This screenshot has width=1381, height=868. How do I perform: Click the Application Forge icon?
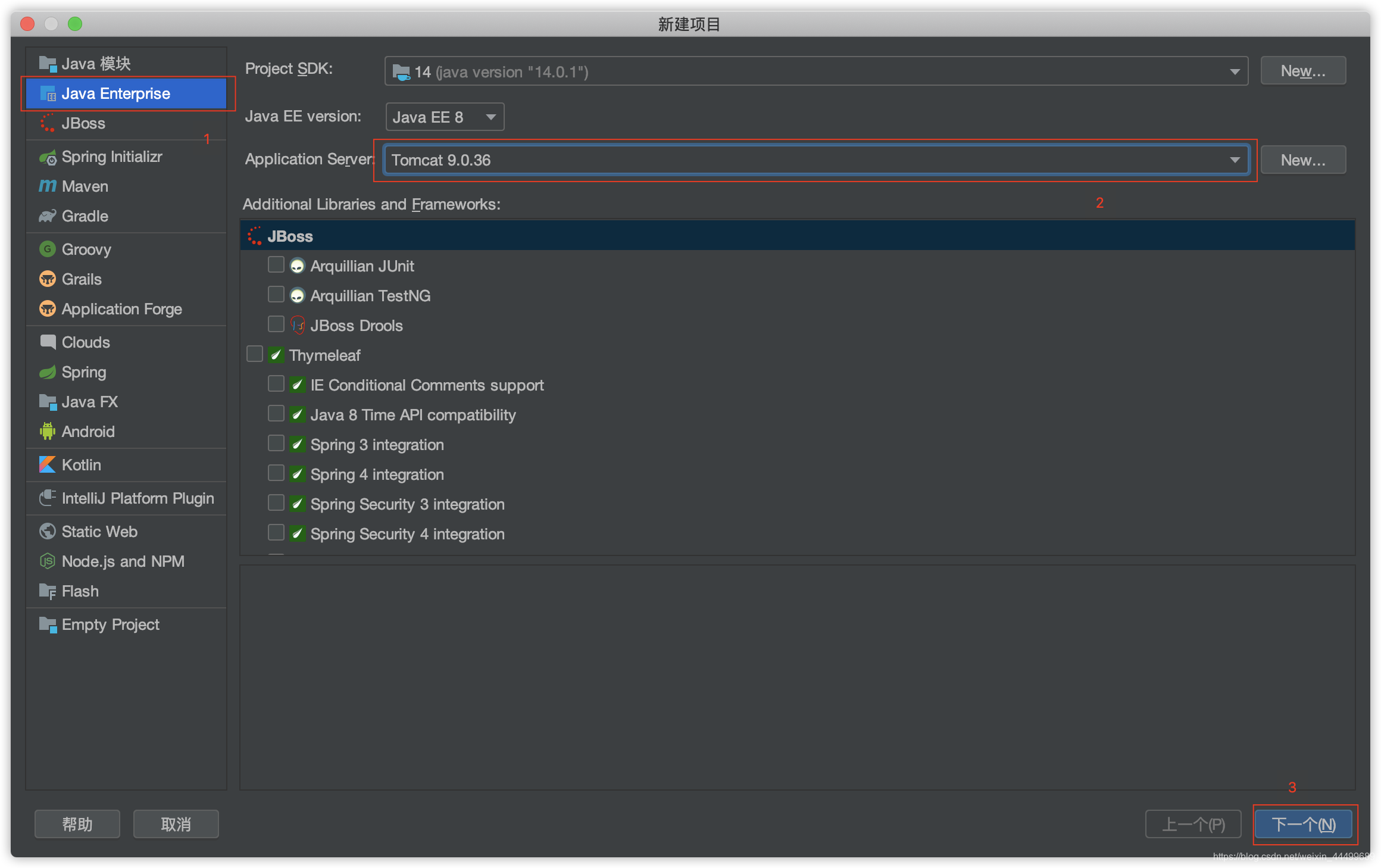(48, 309)
